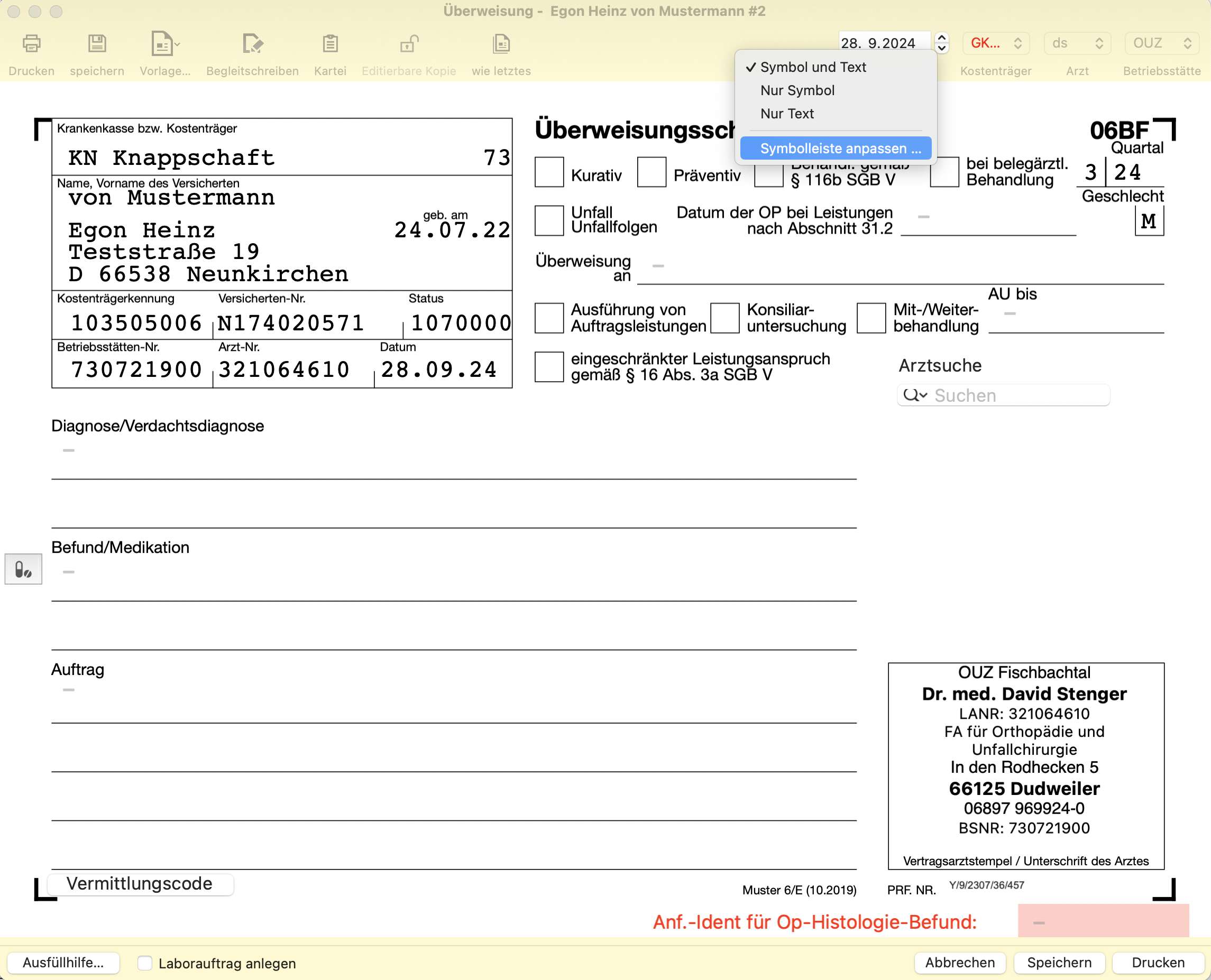Enable Laborauftrag anlegen checkbox
The height and width of the screenshot is (980, 1211).
[145, 963]
